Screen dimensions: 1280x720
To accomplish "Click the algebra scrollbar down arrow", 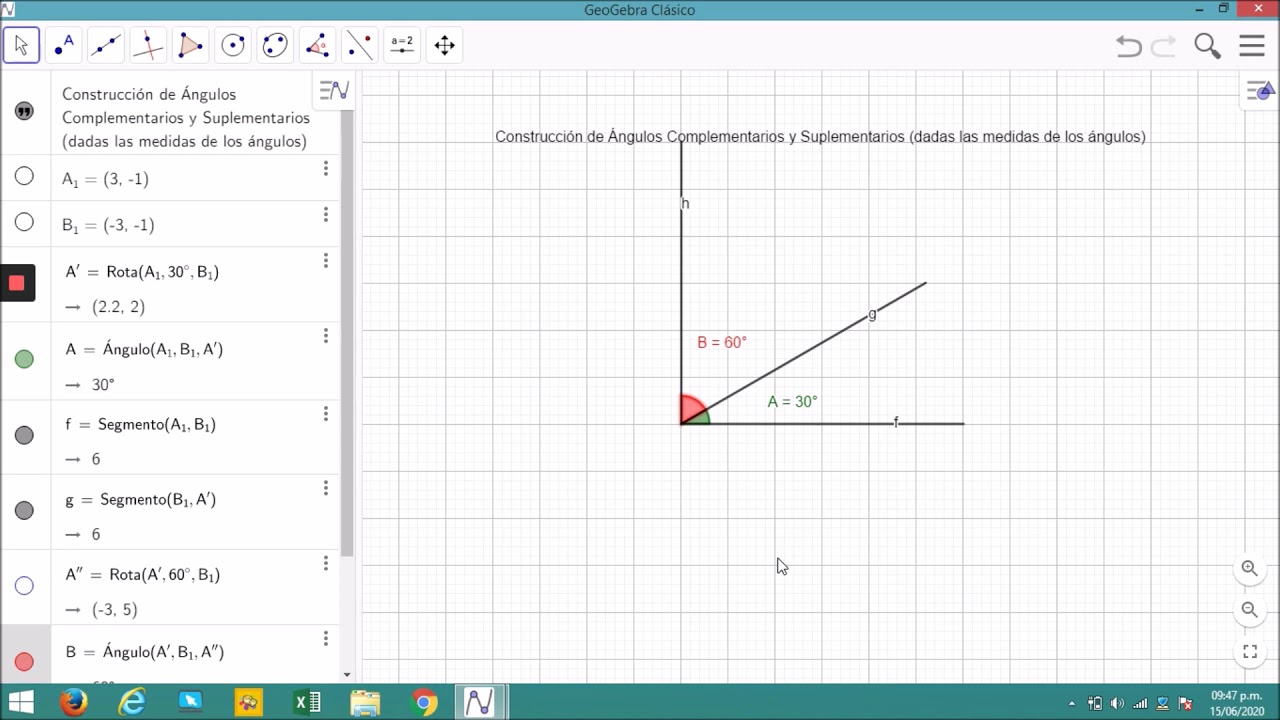I will [x=347, y=675].
